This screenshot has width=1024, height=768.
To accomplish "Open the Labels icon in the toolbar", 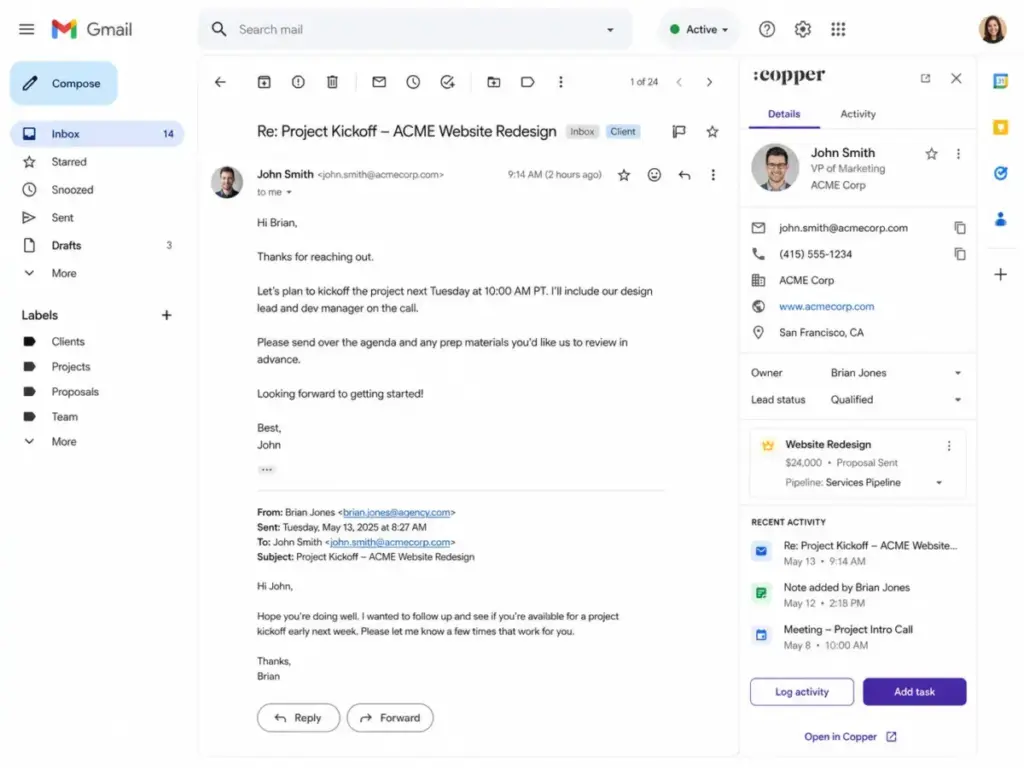I will click(x=528, y=82).
